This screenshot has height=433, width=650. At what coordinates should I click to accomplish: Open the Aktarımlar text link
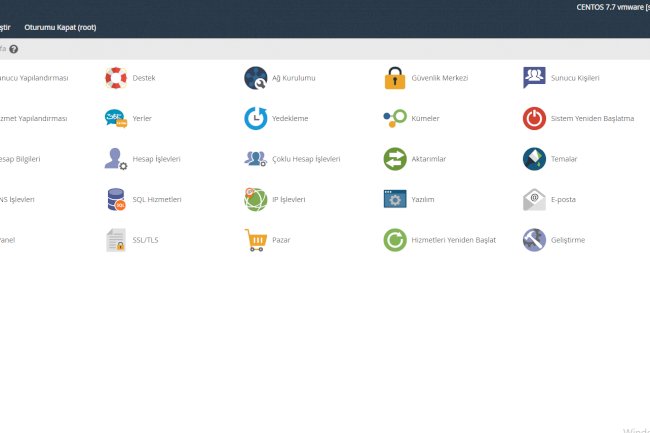pyautogui.click(x=428, y=159)
